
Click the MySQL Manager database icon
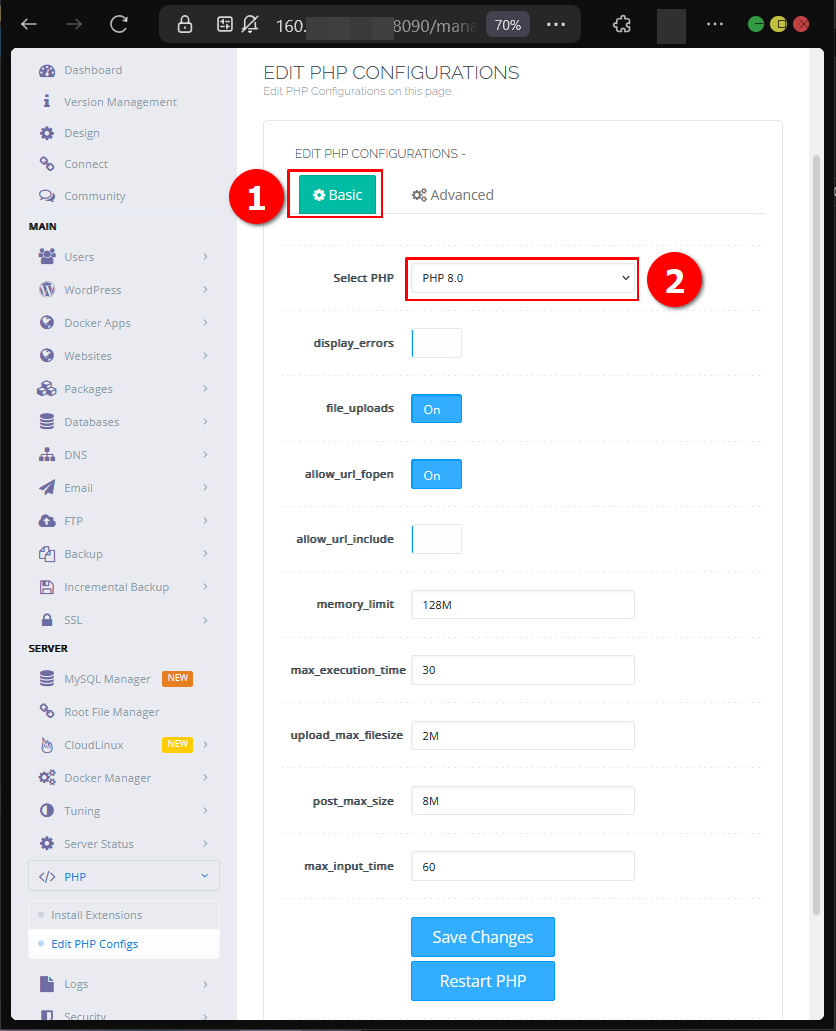click(x=47, y=679)
